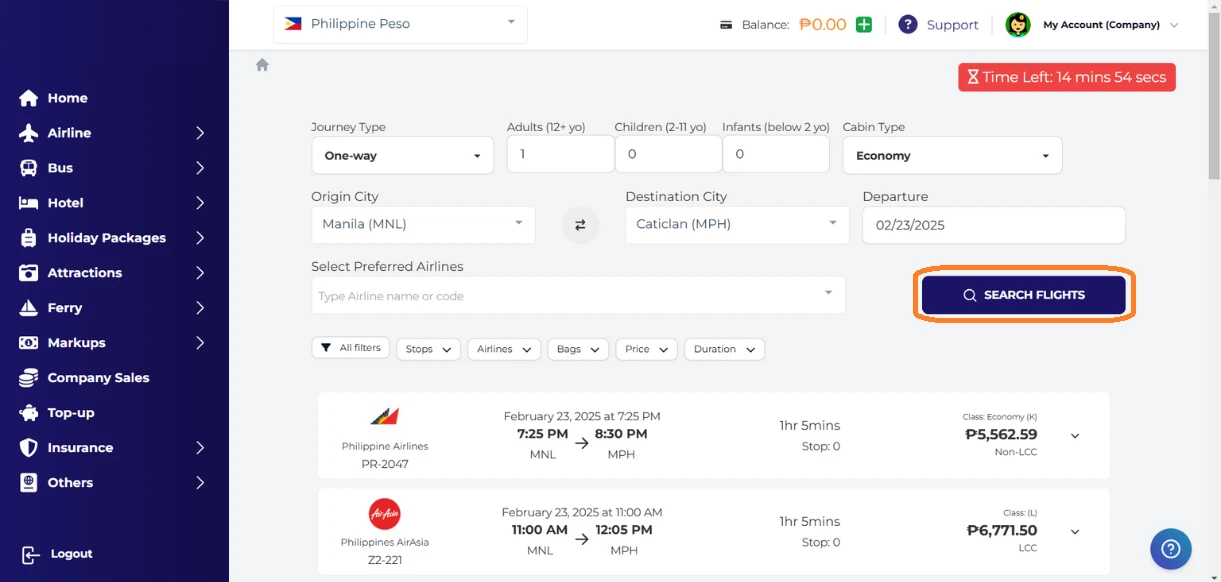Expand the Philippine Airlines flight details
1221x582 pixels.
1075,436
